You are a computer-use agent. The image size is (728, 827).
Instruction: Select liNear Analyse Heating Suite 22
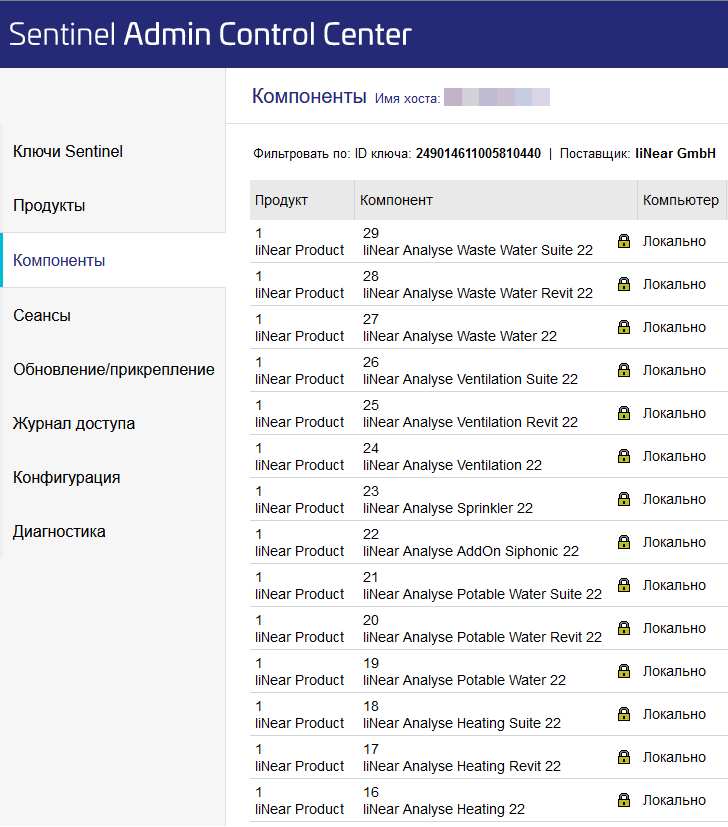click(462, 723)
